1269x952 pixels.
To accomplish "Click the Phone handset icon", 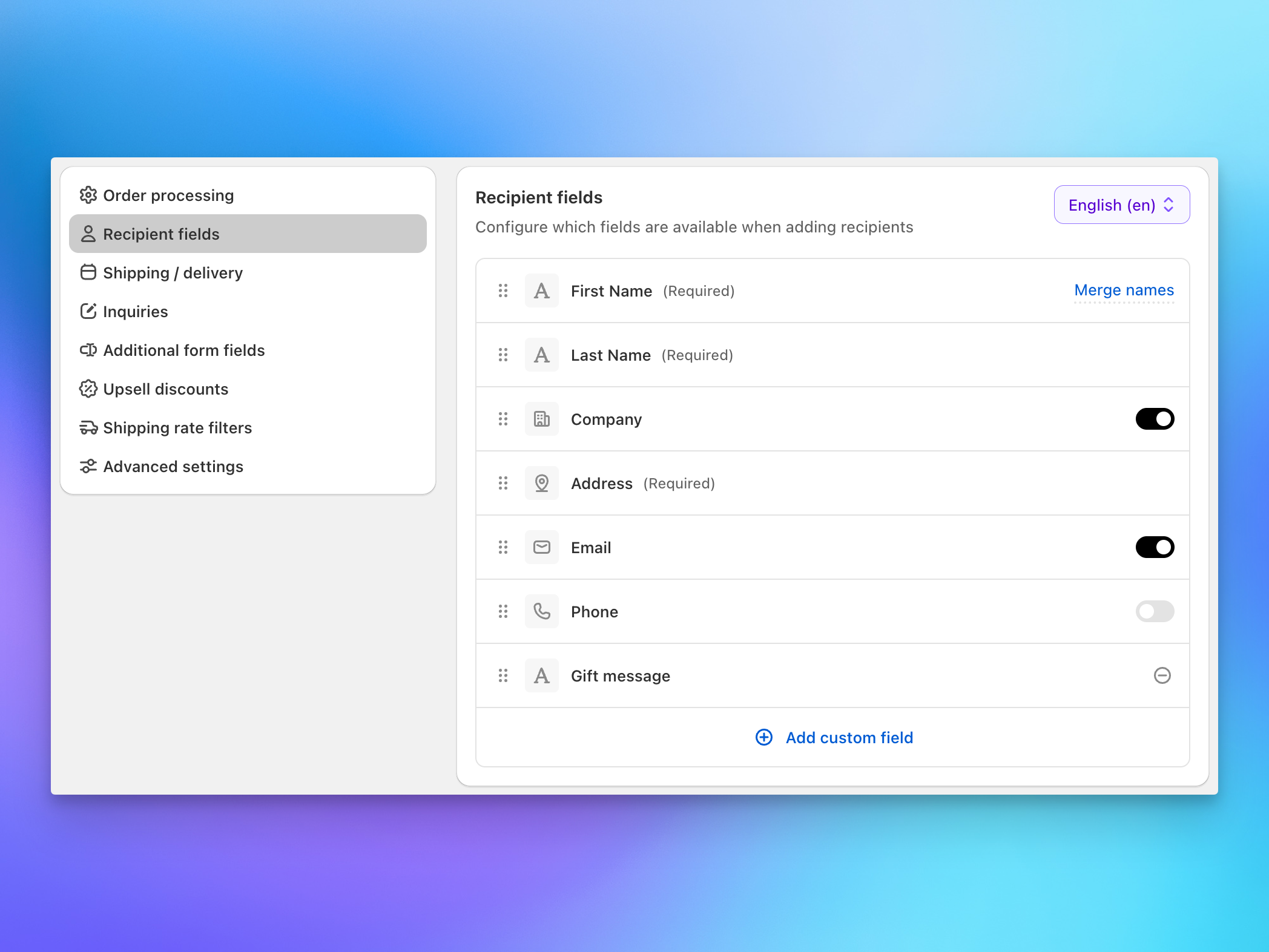I will 541,611.
